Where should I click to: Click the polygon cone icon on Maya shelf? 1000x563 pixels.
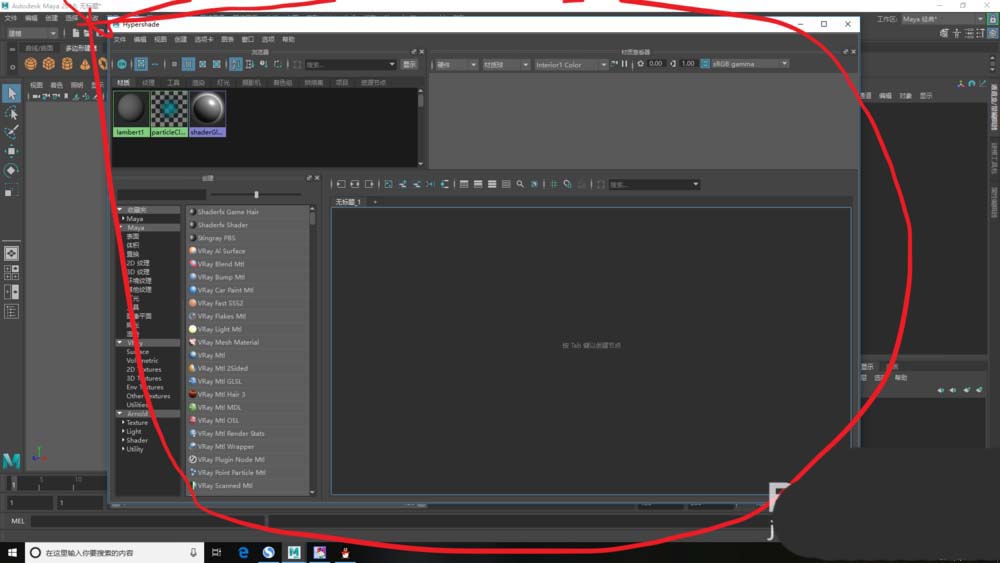pyautogui.click(x=85, y=64)
